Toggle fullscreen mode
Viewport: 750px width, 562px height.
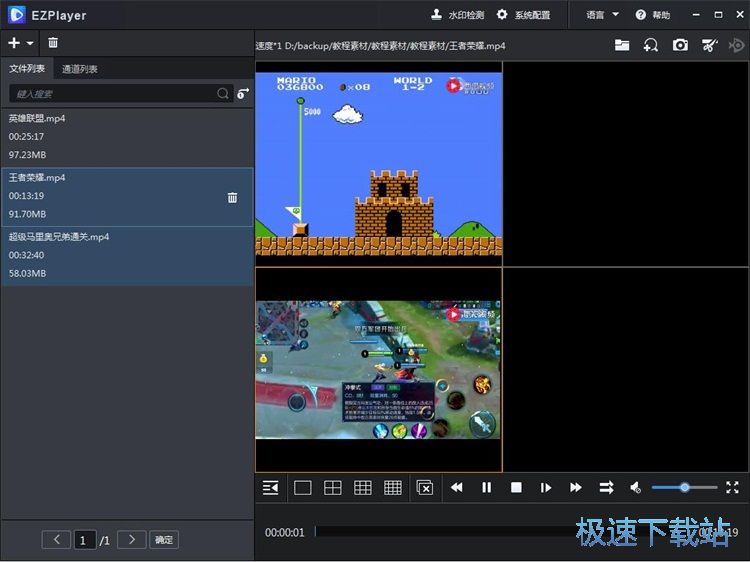tap(732, 488)
